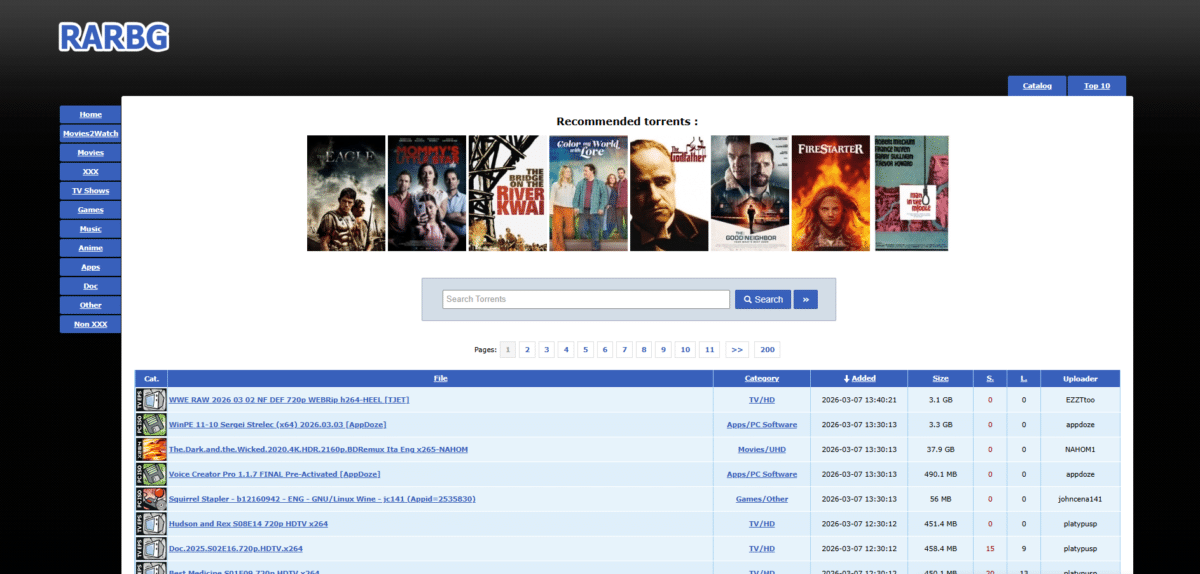
Task: Open Other sidebar category
Action: pyautogui.click(x=90, y=305)
